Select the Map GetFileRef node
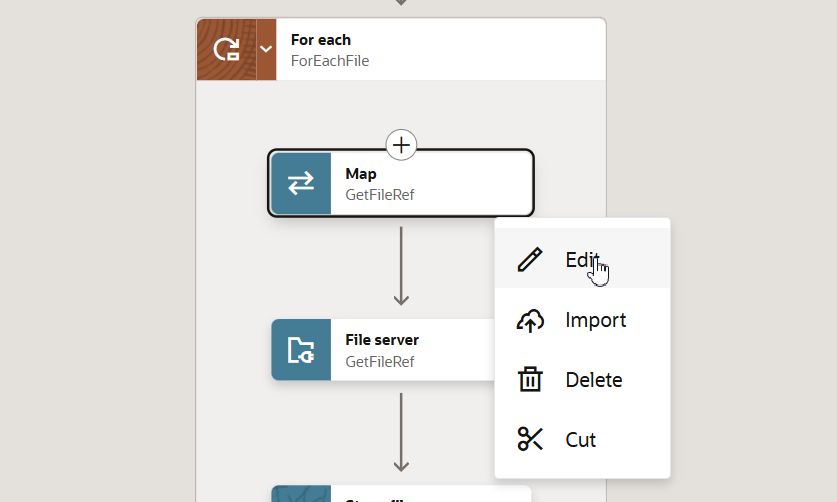837x502 pixels. tap(401, 183)
